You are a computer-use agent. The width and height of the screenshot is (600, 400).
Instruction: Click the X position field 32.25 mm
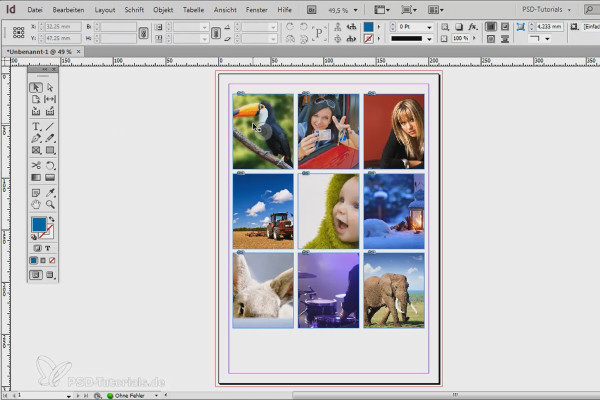click(63, 27)
